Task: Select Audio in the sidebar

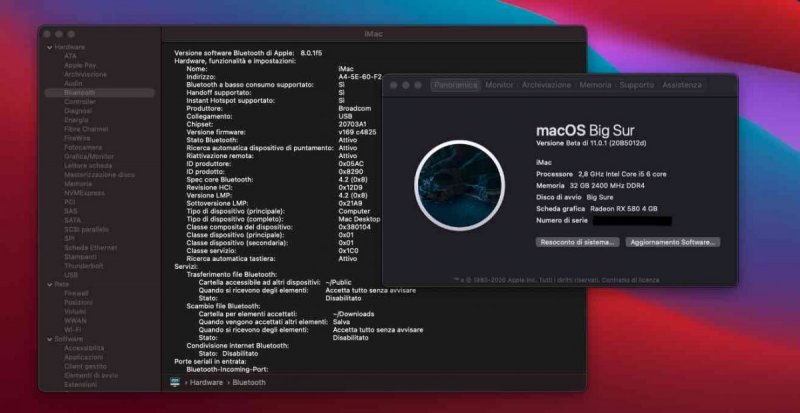Action: click(73, 83)
